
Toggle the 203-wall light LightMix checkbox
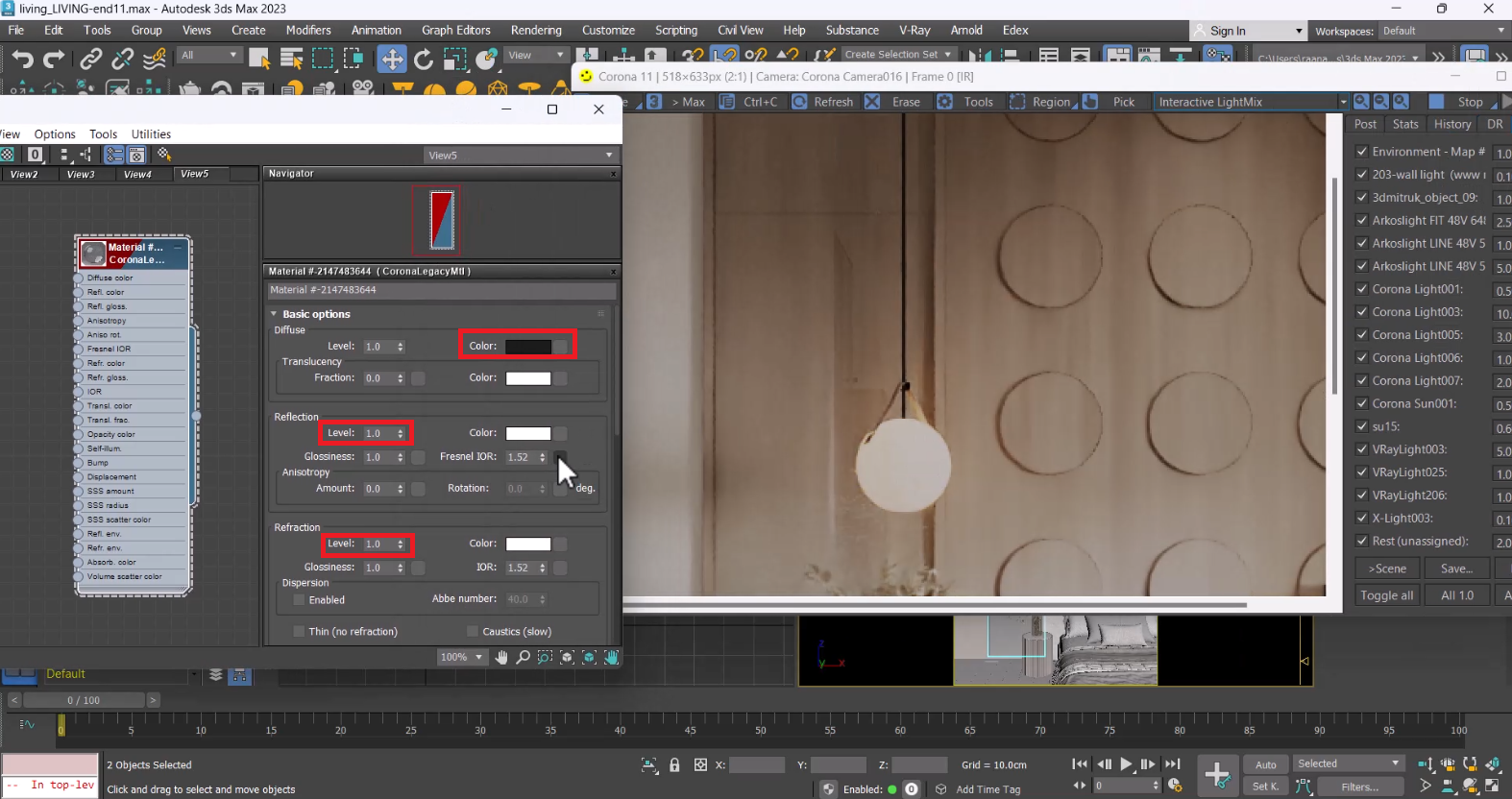coord(1362,175)
